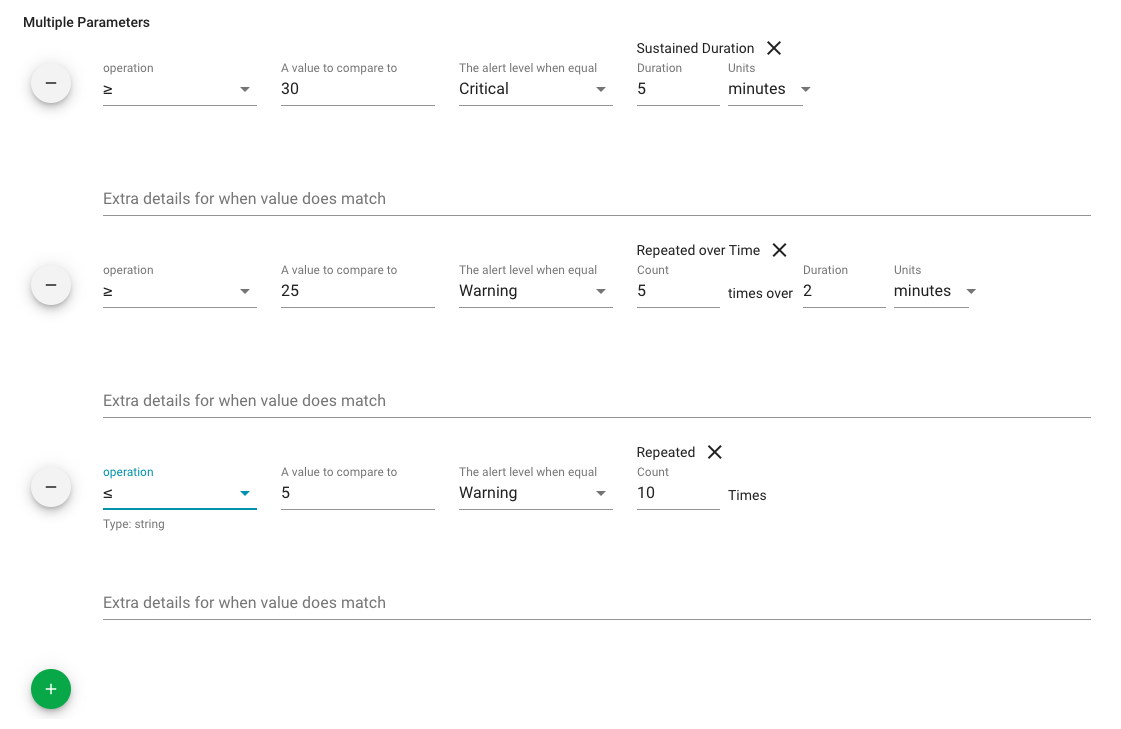Open the operation dropdown in the first row
This screenshot has height=729, width=1121.
[x=180, y=89]
